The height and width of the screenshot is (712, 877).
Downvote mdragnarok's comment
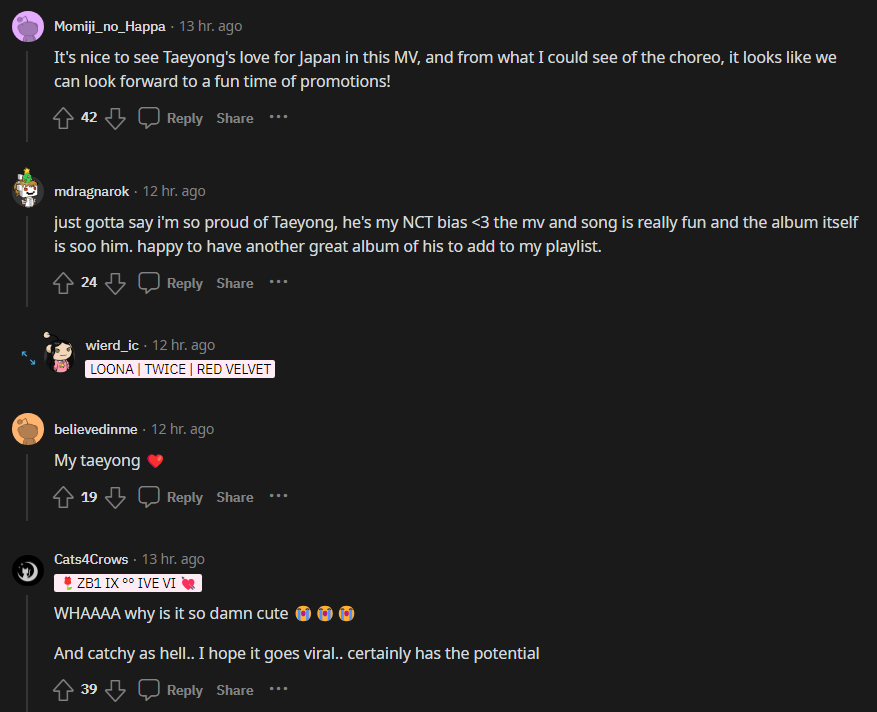[x=115, y=283]
